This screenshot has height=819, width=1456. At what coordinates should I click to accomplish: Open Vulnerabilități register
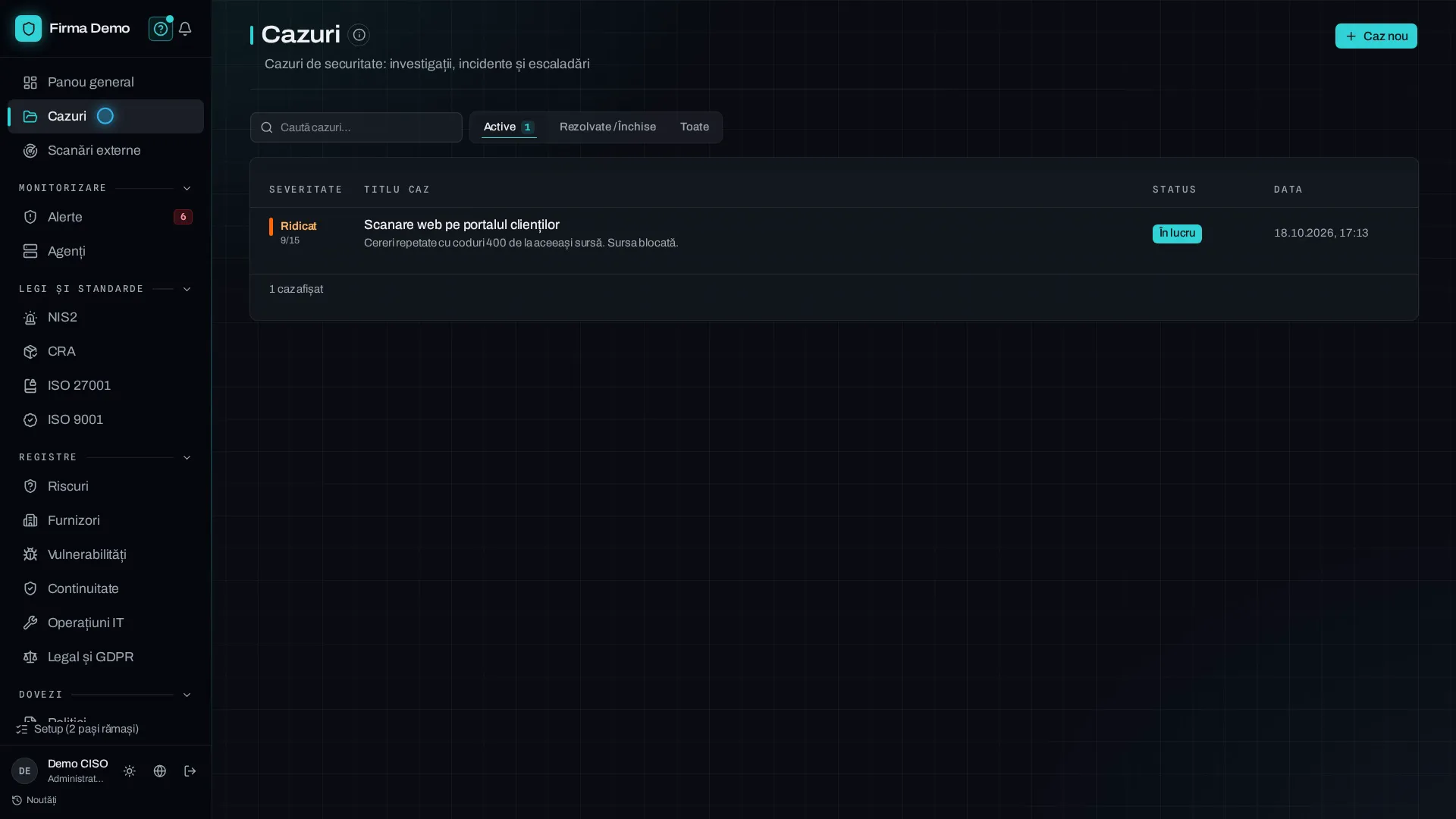105,554
